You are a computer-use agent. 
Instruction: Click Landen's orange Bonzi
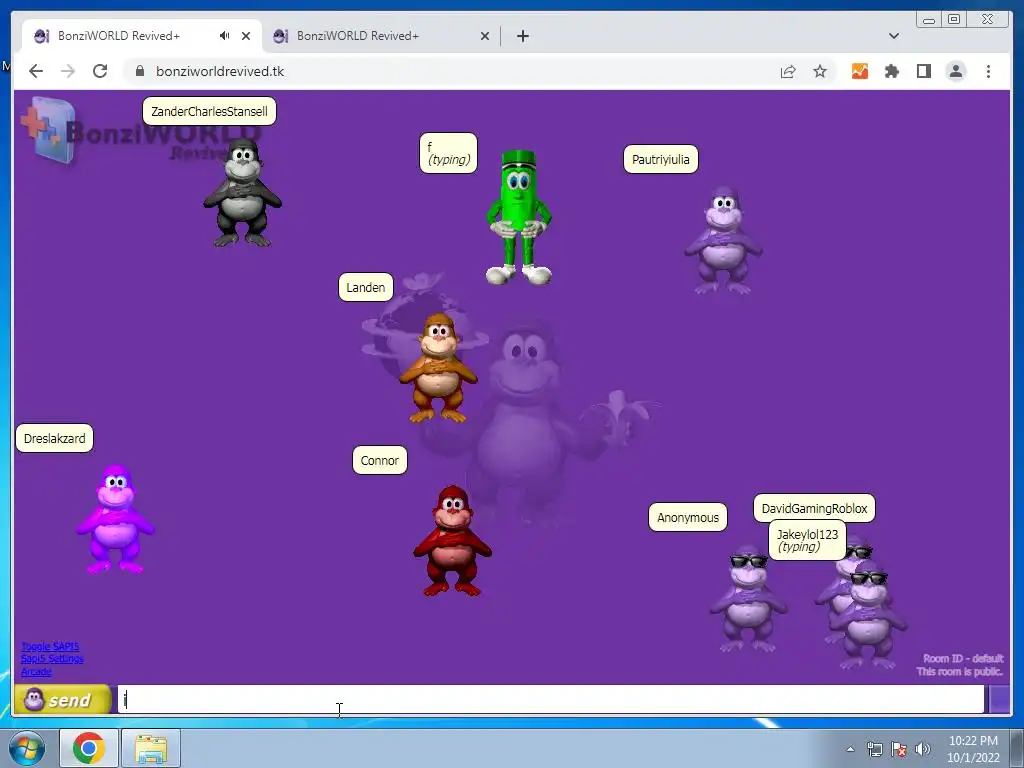coord(438,368)
